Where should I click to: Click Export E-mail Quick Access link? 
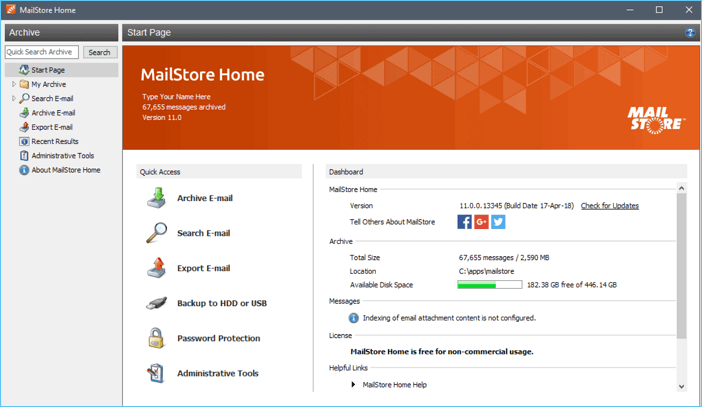tap(204, 268)
